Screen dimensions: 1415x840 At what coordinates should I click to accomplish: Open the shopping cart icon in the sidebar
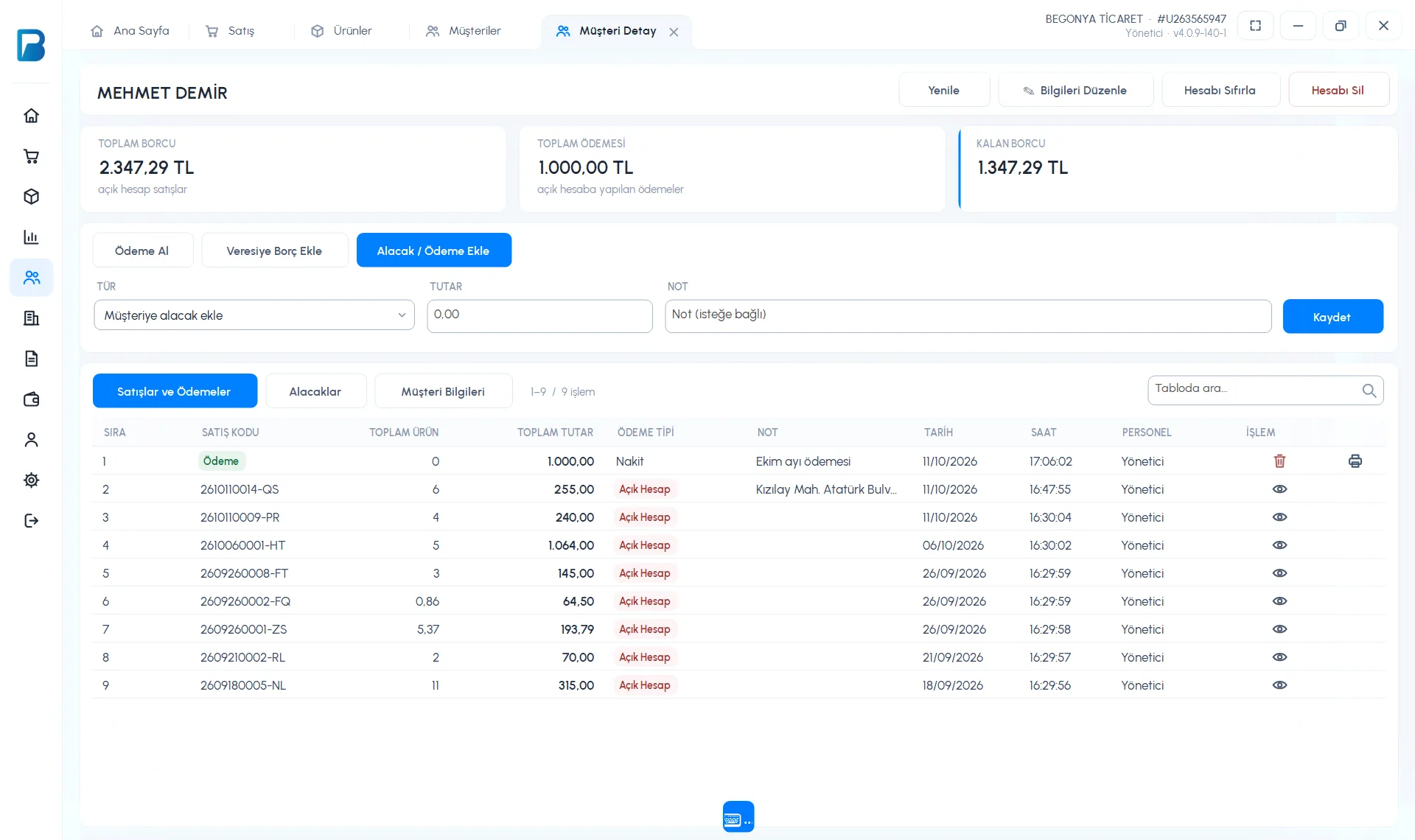tap(31, 156)
